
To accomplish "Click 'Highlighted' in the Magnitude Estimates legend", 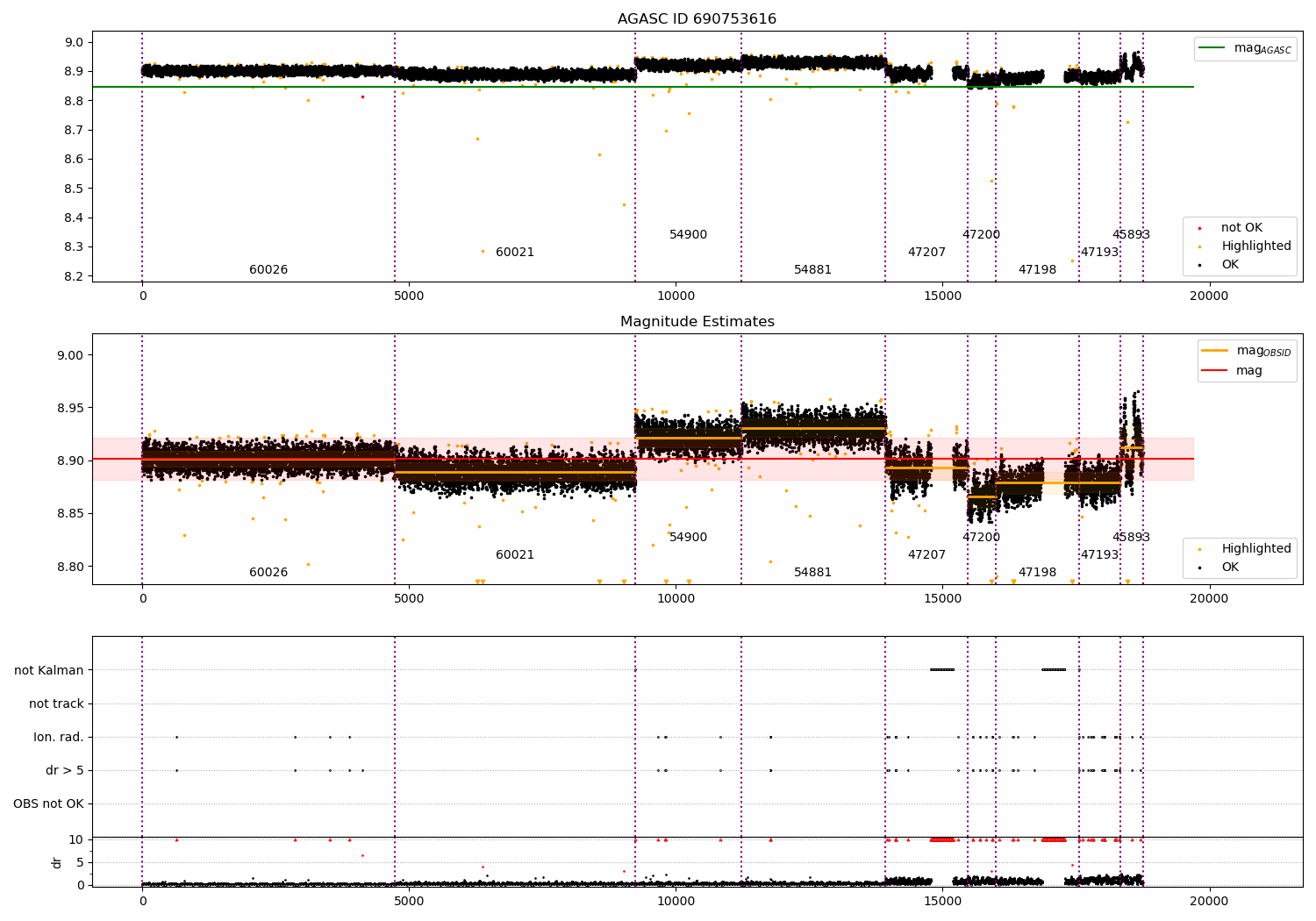I will (x=1255, y=549).
